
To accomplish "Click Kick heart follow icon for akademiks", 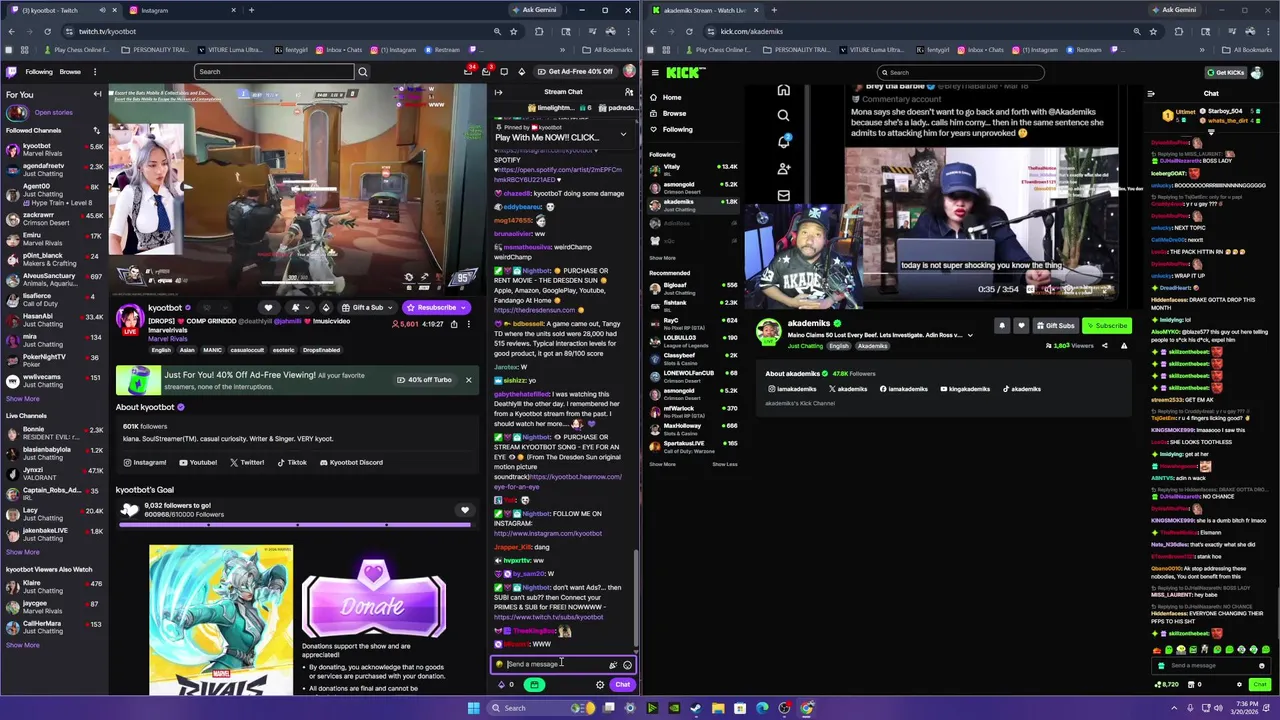I will (x=1021, y=325).
